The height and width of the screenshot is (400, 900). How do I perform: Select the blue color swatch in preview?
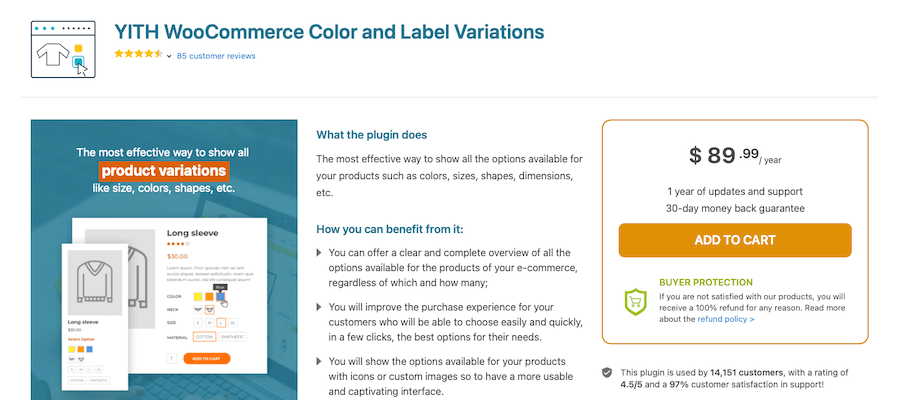point(221,296)
